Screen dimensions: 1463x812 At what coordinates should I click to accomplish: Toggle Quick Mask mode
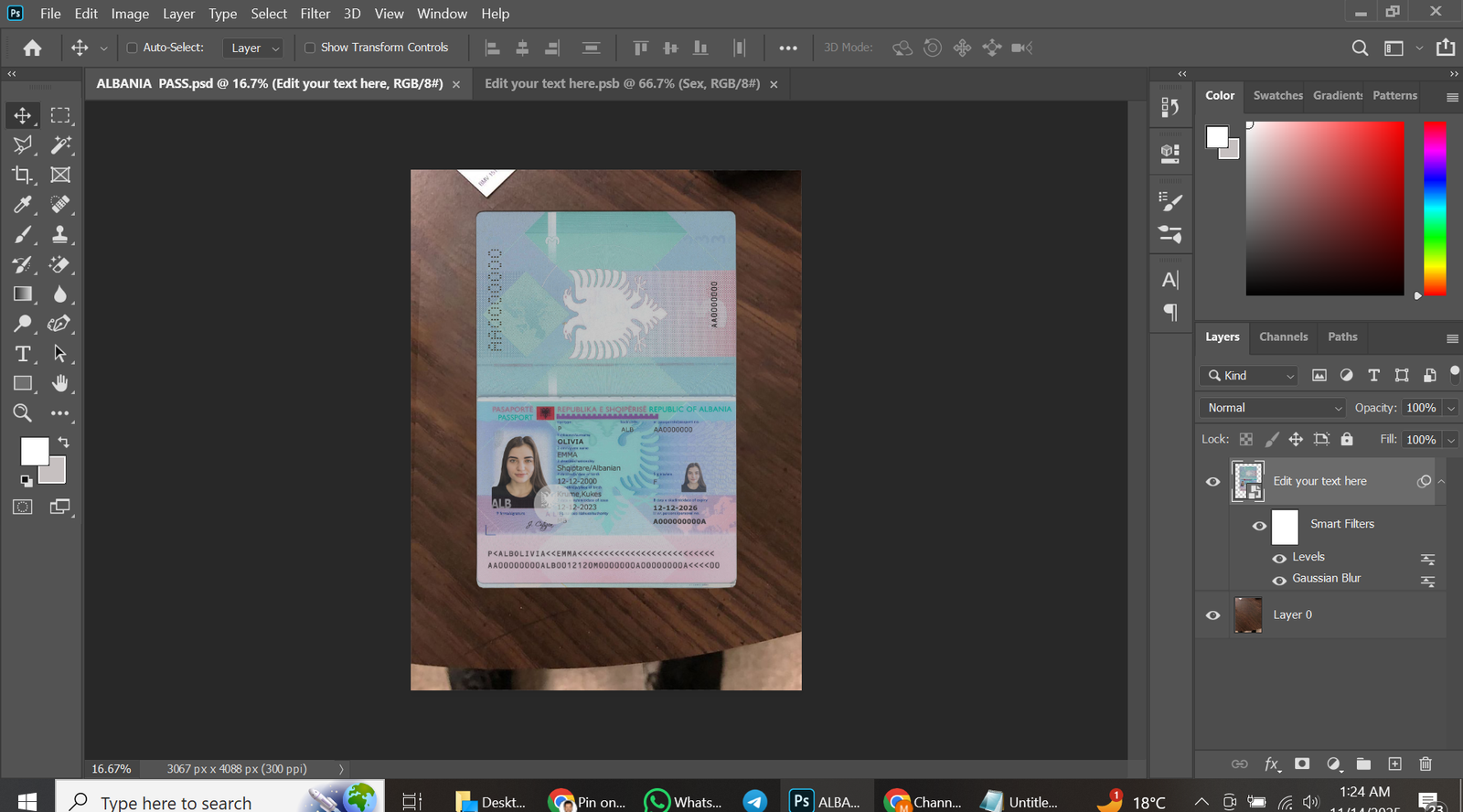point(23,507)
